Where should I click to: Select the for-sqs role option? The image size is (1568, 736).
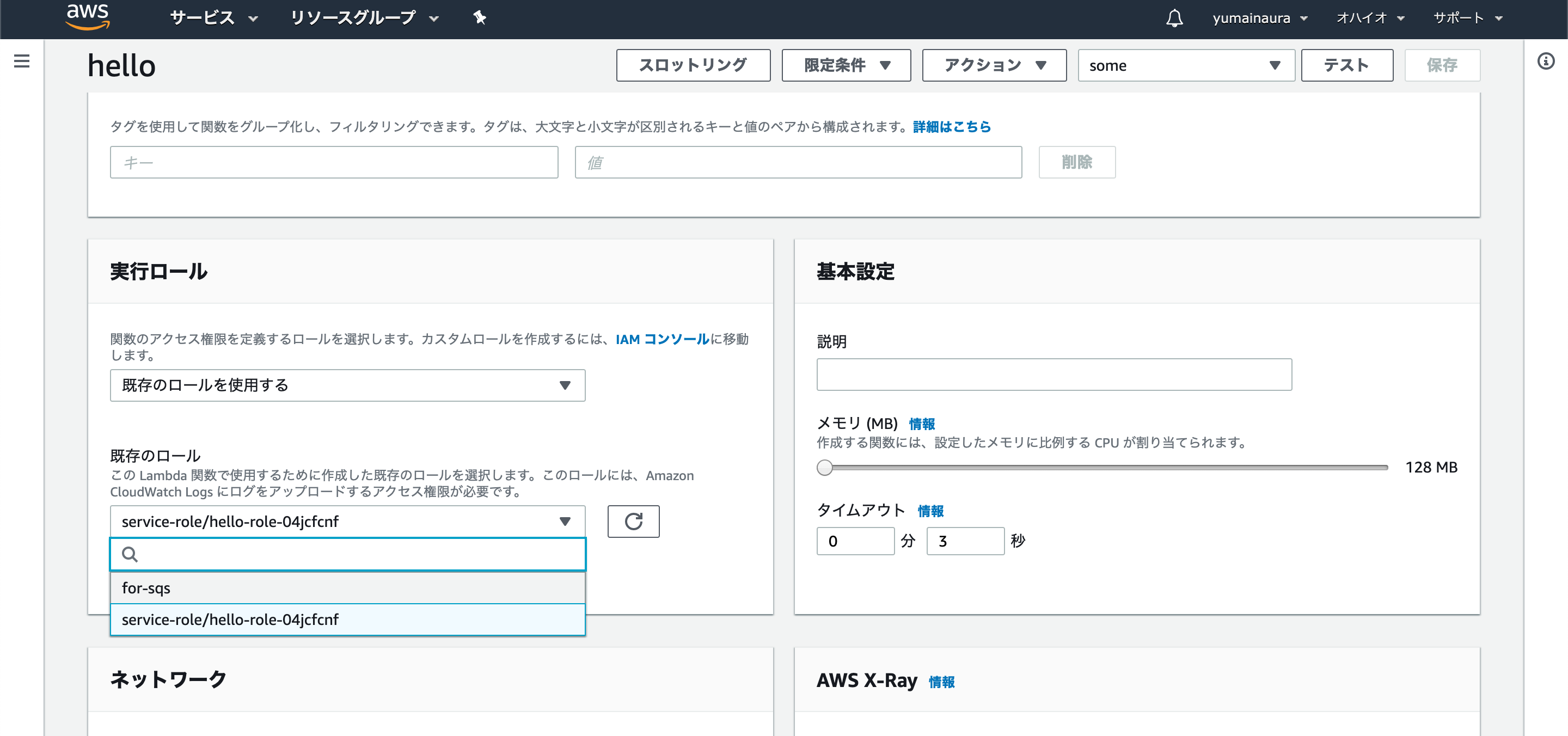(347, 587)
